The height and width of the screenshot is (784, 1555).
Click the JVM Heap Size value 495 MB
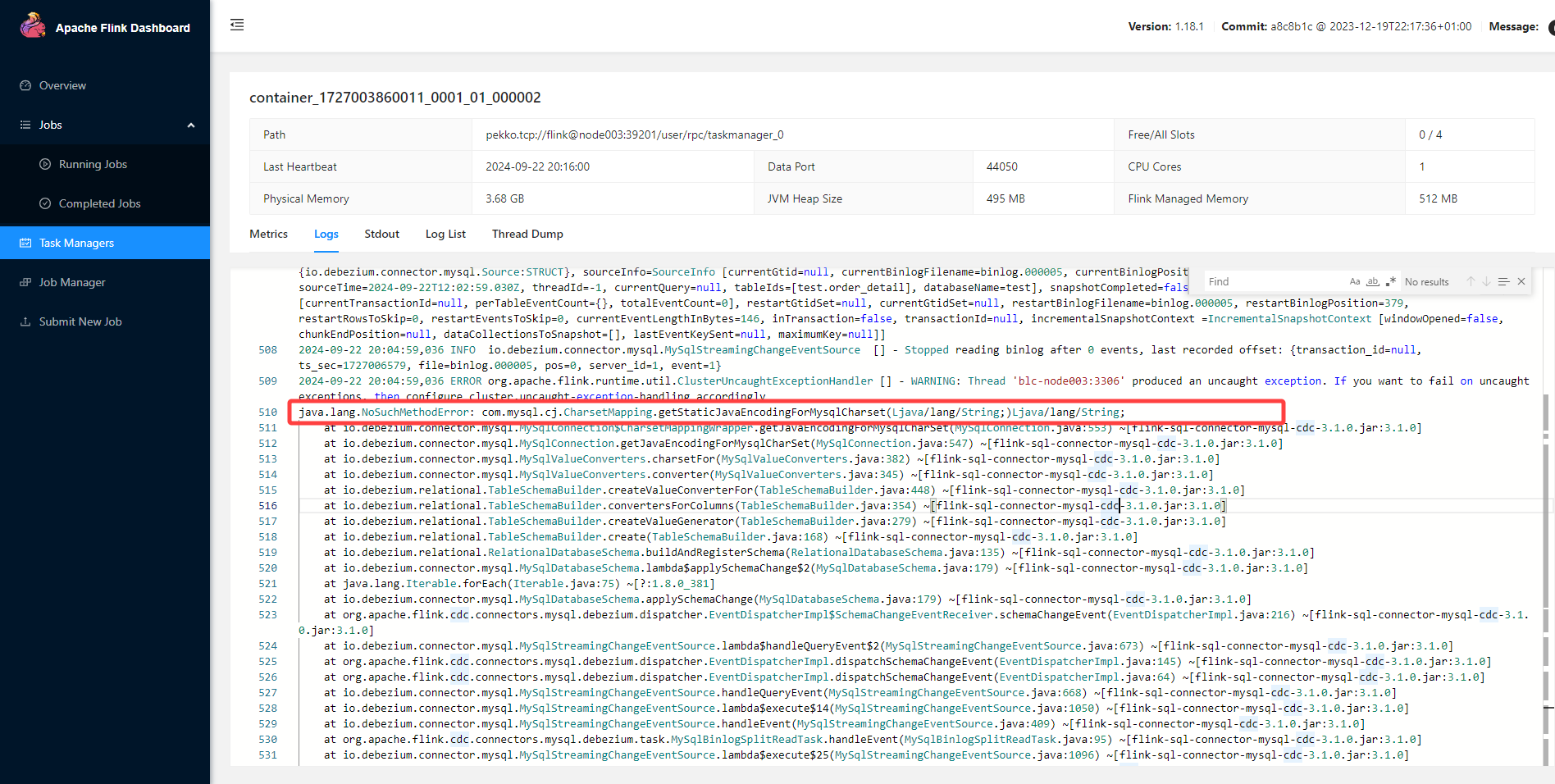[x=1006, y=198]
